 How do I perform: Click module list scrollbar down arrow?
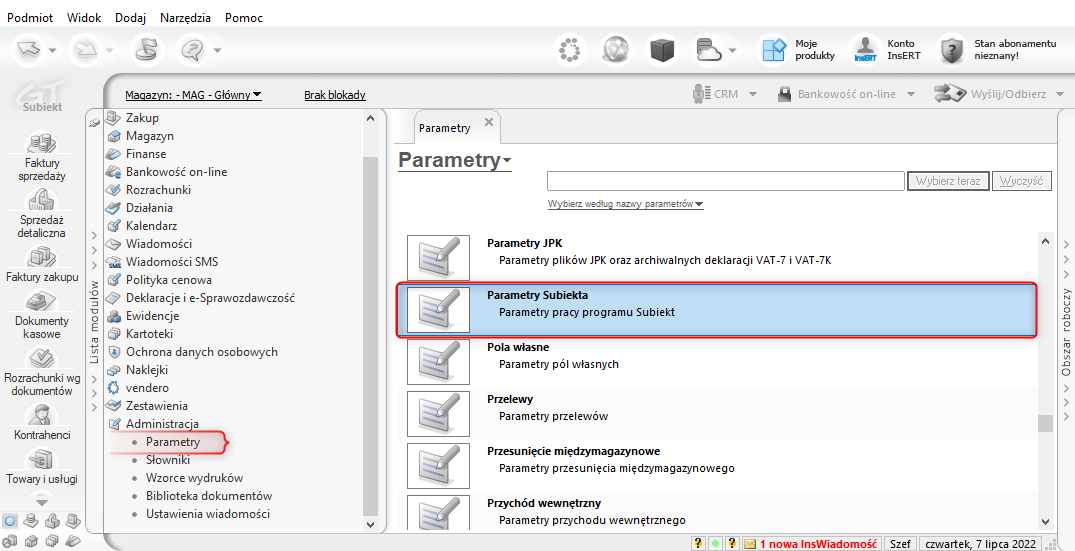point(370,524)
